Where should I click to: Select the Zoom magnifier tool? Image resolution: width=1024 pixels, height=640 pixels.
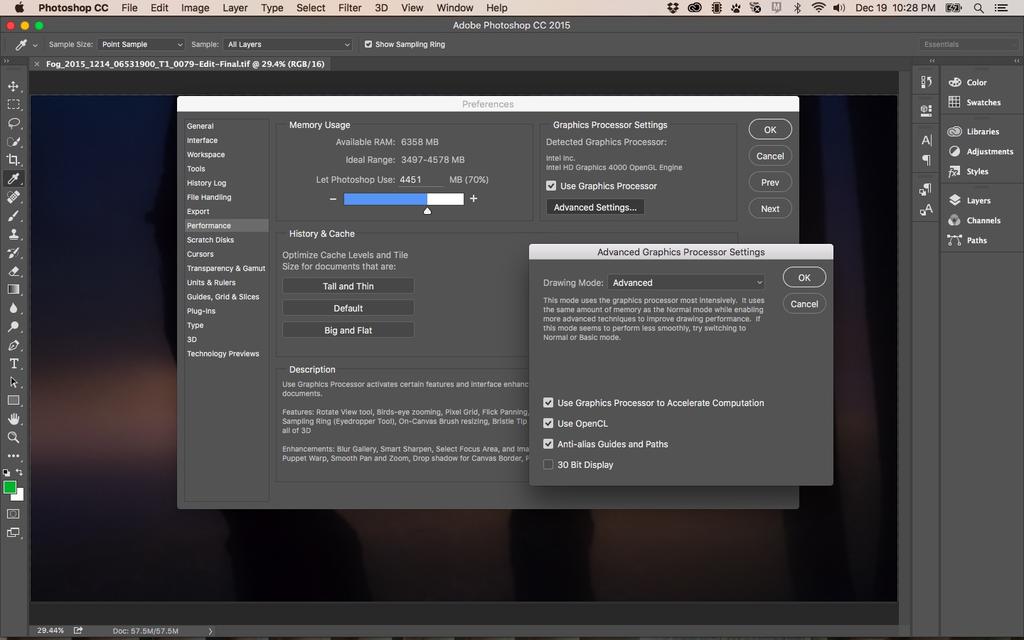pos(14,437)
